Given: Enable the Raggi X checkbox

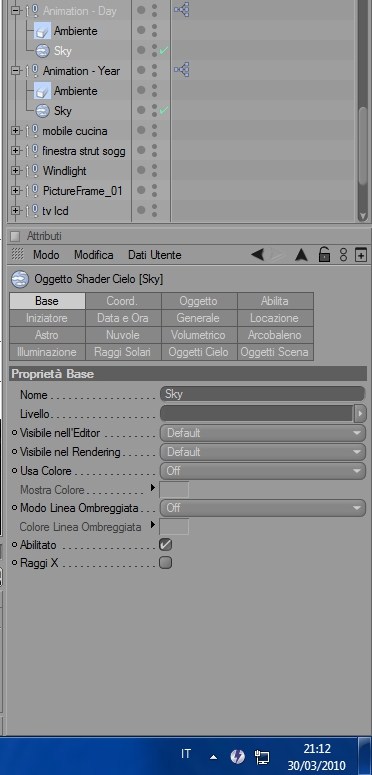Looking at the screenshot, I should (x=165, y=562).
